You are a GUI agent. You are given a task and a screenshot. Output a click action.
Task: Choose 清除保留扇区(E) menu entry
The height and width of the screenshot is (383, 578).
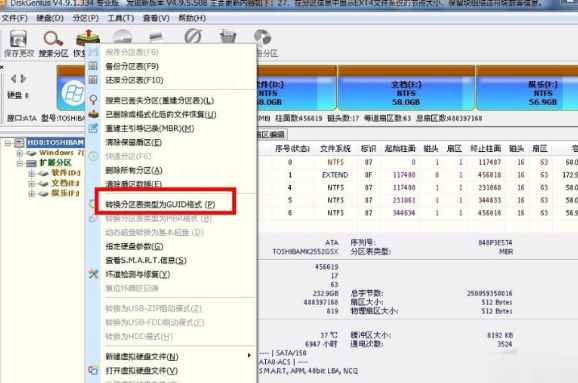click(133, 142)
